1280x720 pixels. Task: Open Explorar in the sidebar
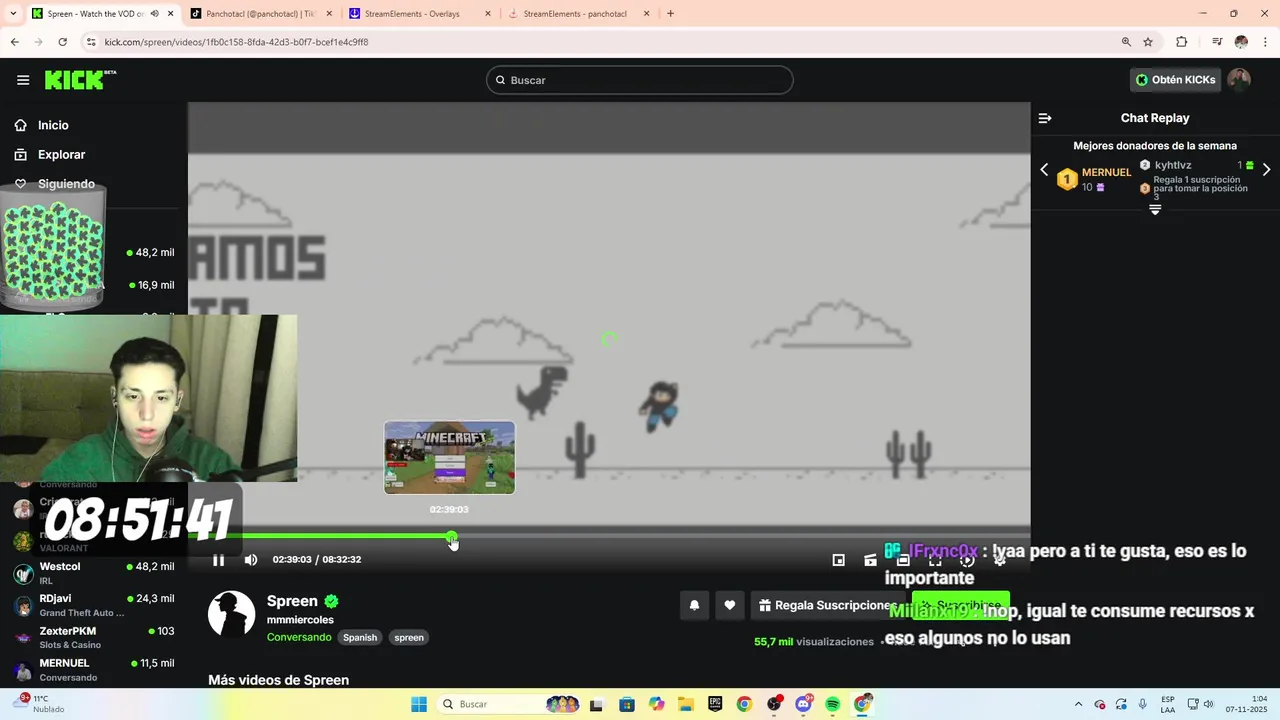click(61, 155)
